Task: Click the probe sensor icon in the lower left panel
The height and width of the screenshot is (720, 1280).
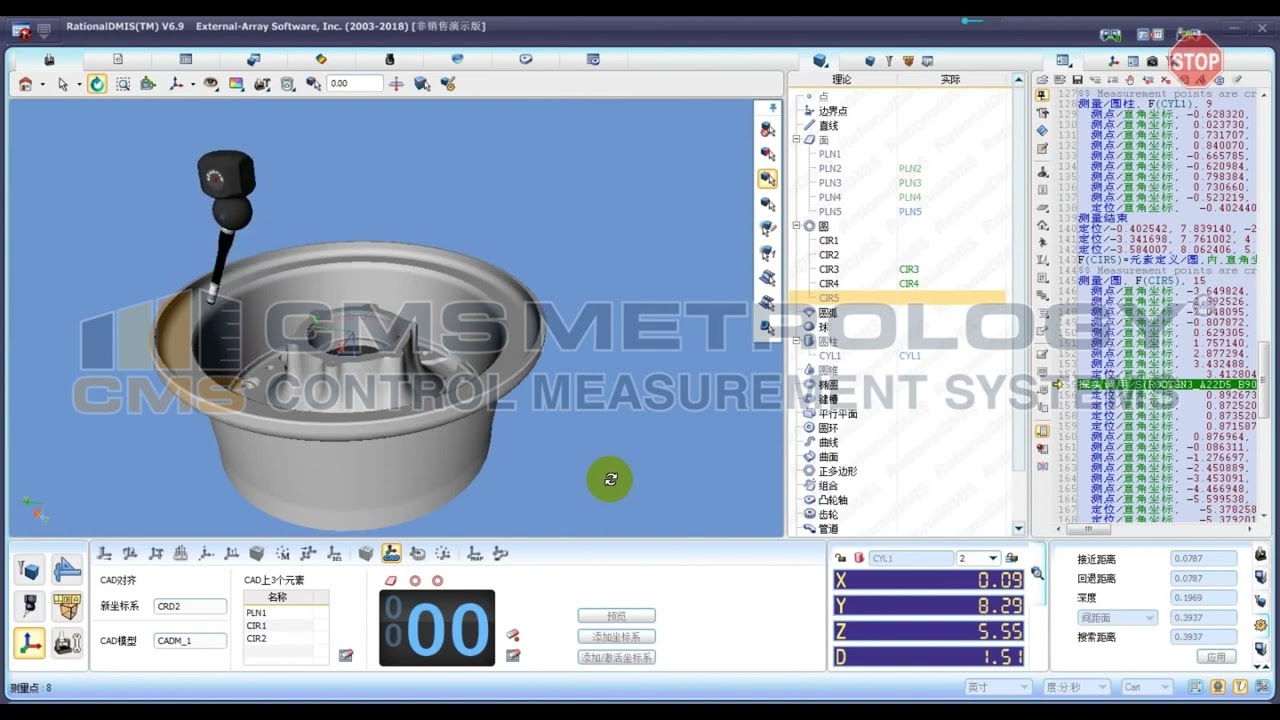Action: [x=30, y=607]
